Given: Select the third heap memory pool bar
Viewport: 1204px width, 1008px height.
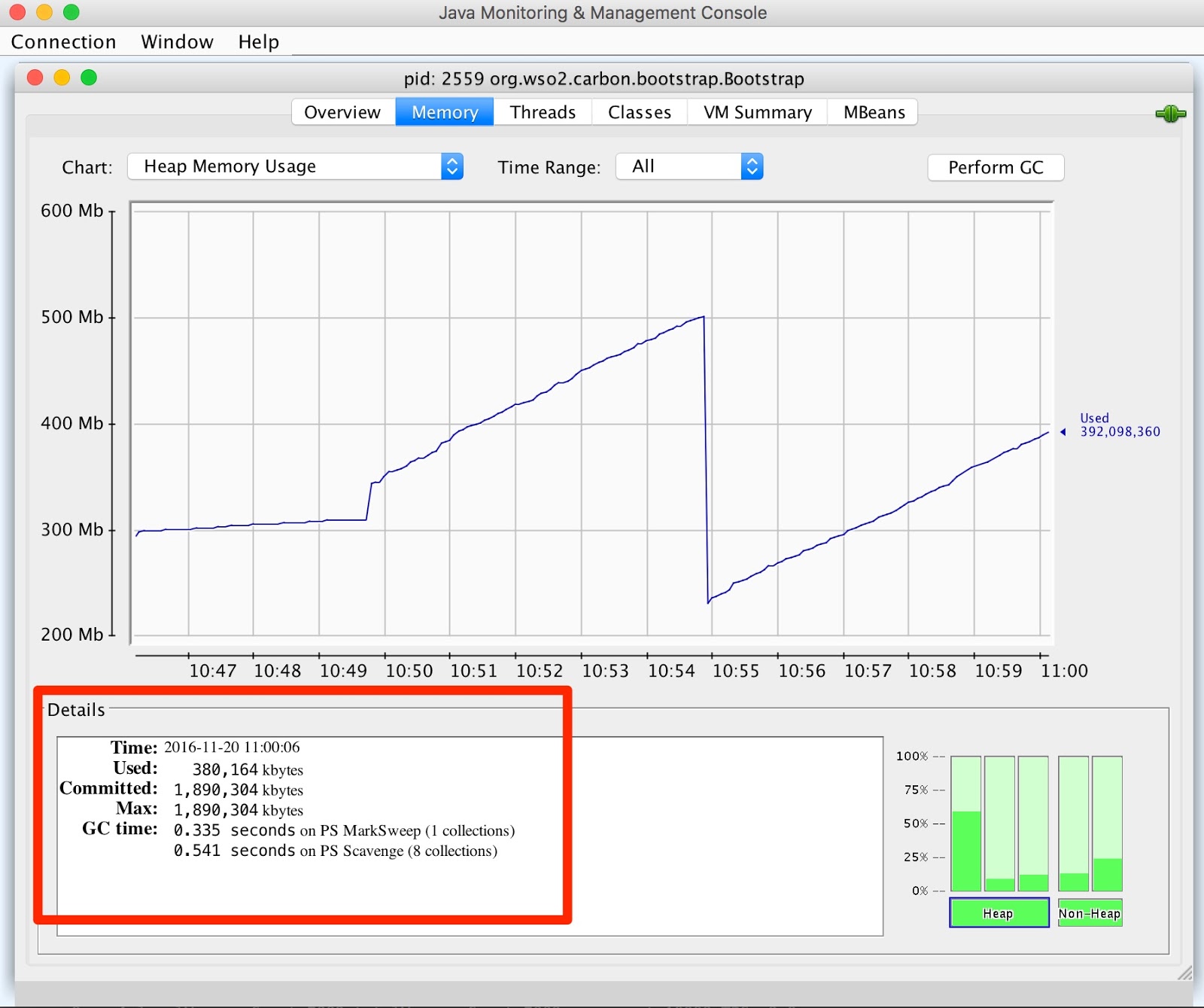Looking at the screenshot, I should 1033,824.
